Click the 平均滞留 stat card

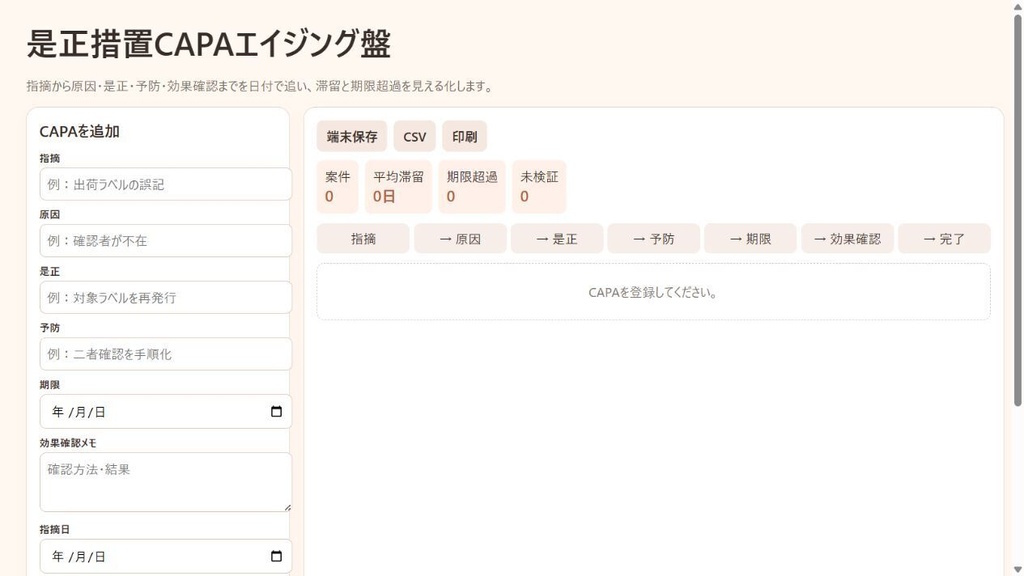point(398,187)
